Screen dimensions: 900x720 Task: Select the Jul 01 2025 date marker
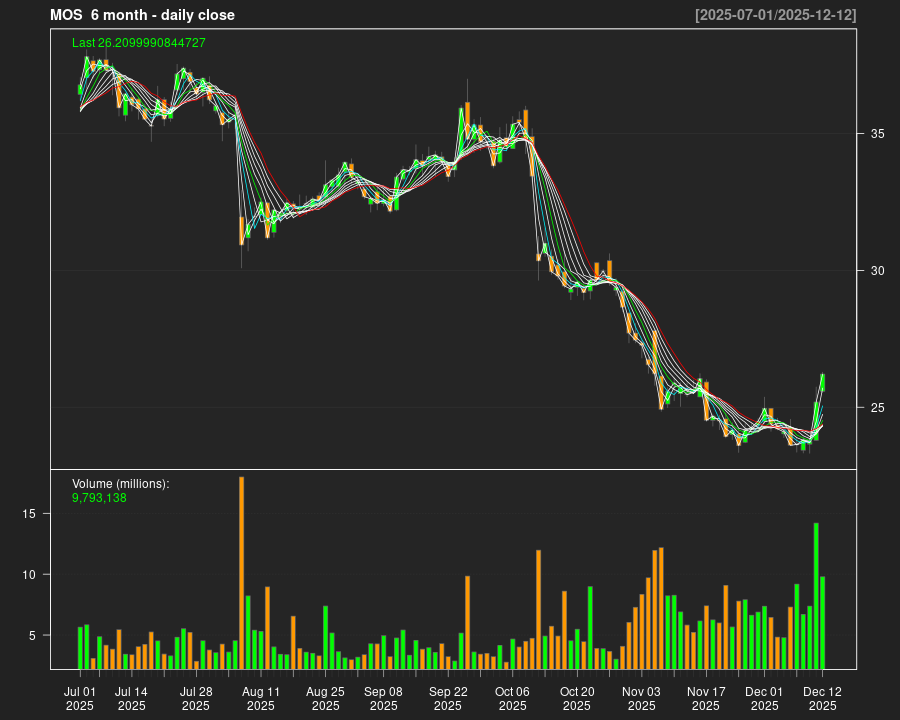pos(80,698)
